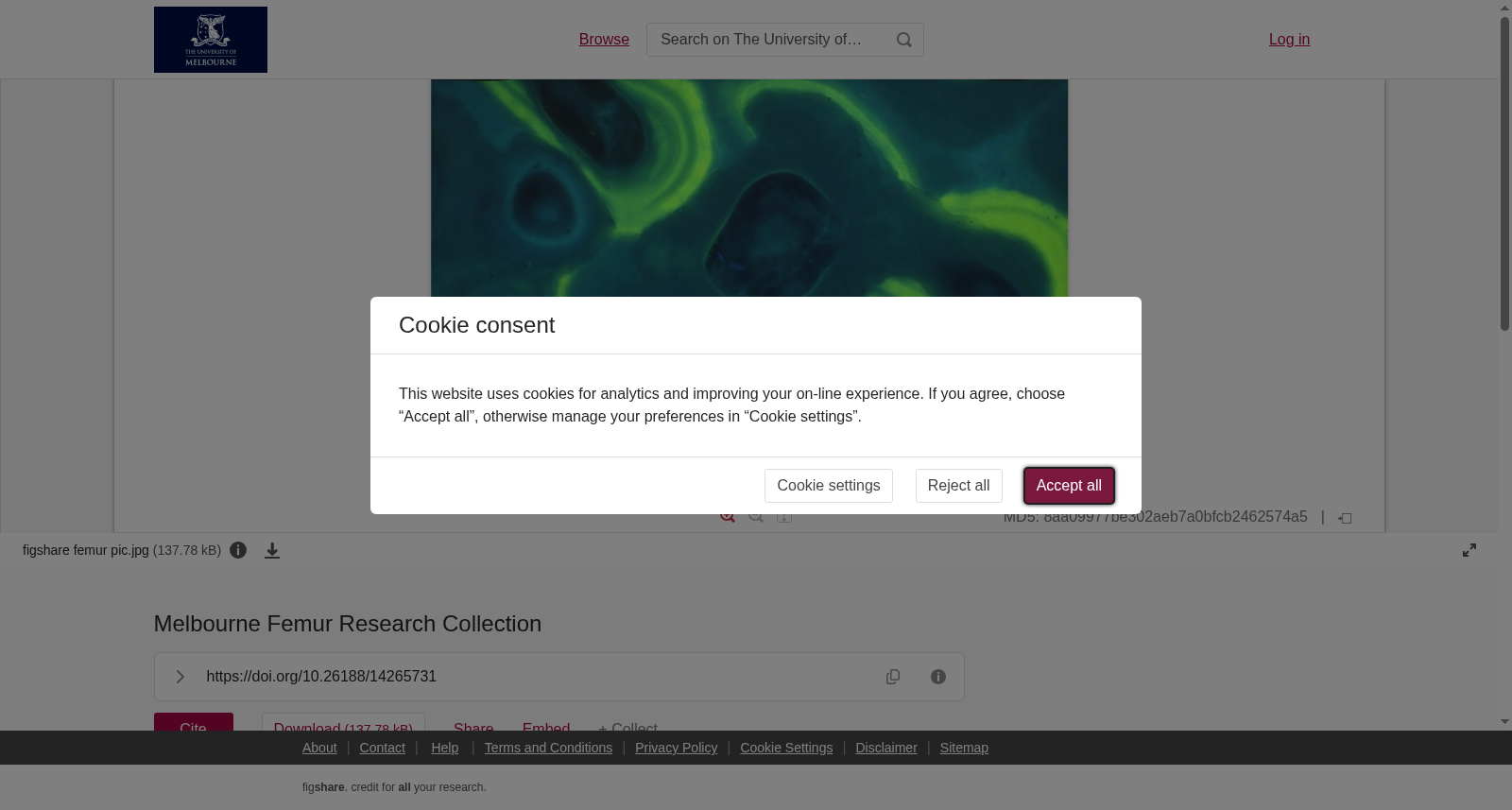Click the download arrow icon for the file
Screen dimensions: 1512x810
point(272,550)
